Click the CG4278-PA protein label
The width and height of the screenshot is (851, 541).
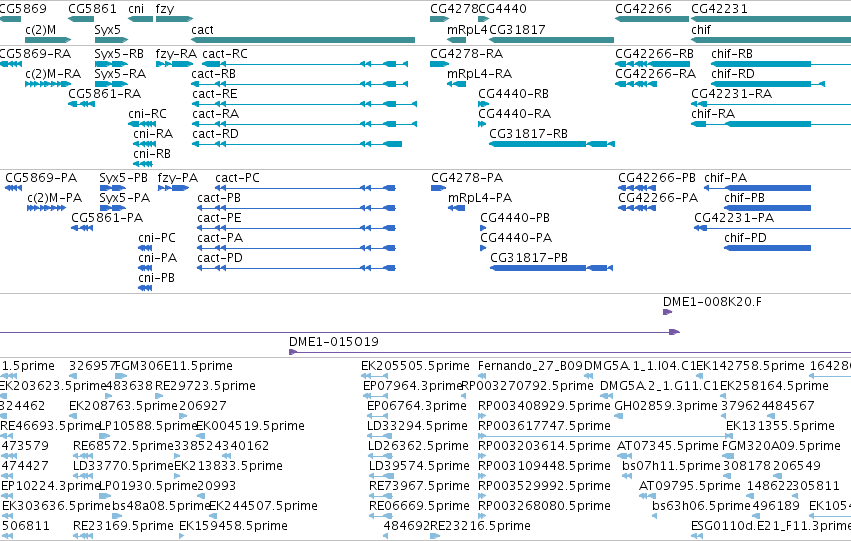[x=467, y=178]
